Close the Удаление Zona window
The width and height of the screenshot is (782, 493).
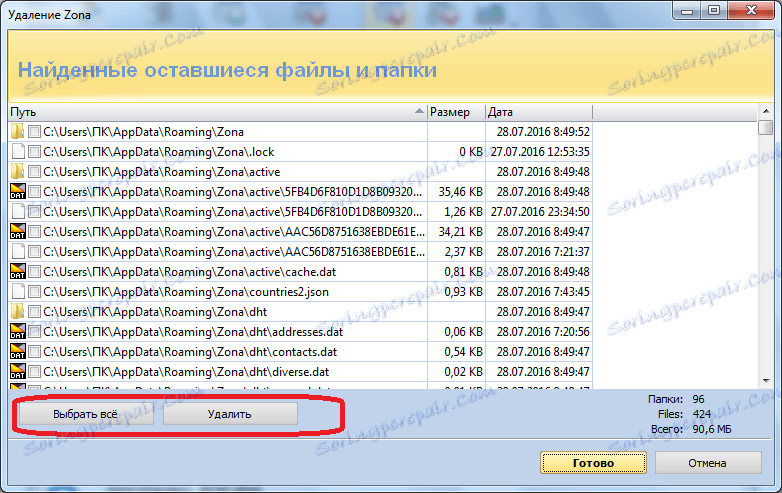[x=752, y=10]
